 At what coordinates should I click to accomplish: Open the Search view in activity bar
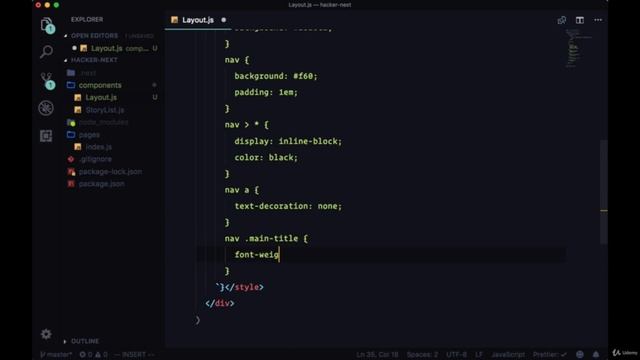pos(46,51)
